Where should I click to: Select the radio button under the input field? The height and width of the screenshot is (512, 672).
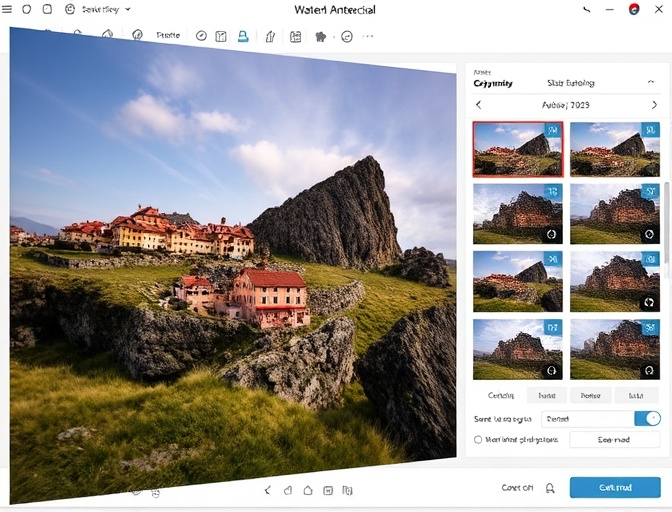478,440
